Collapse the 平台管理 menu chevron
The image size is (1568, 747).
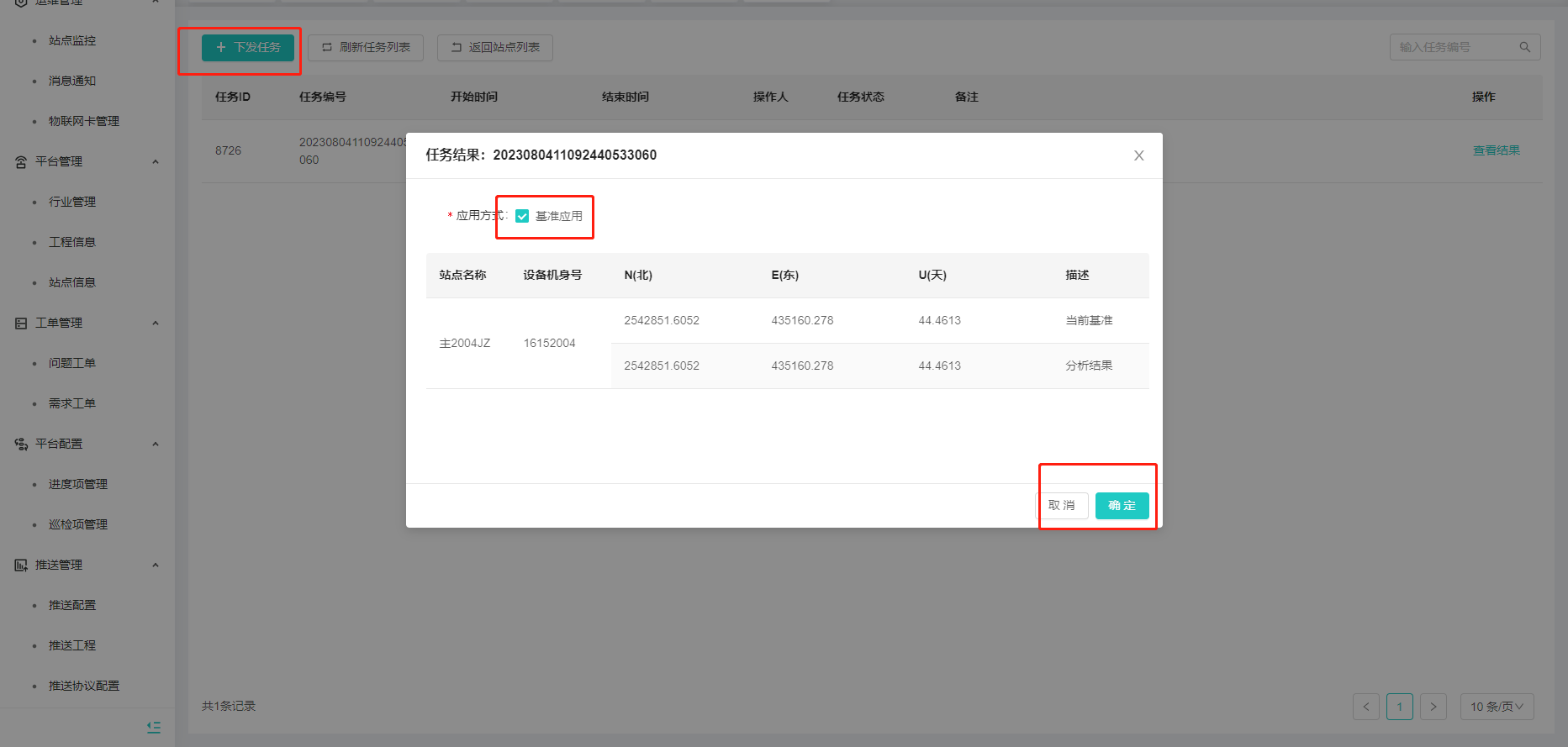click(x=156, y=161)
